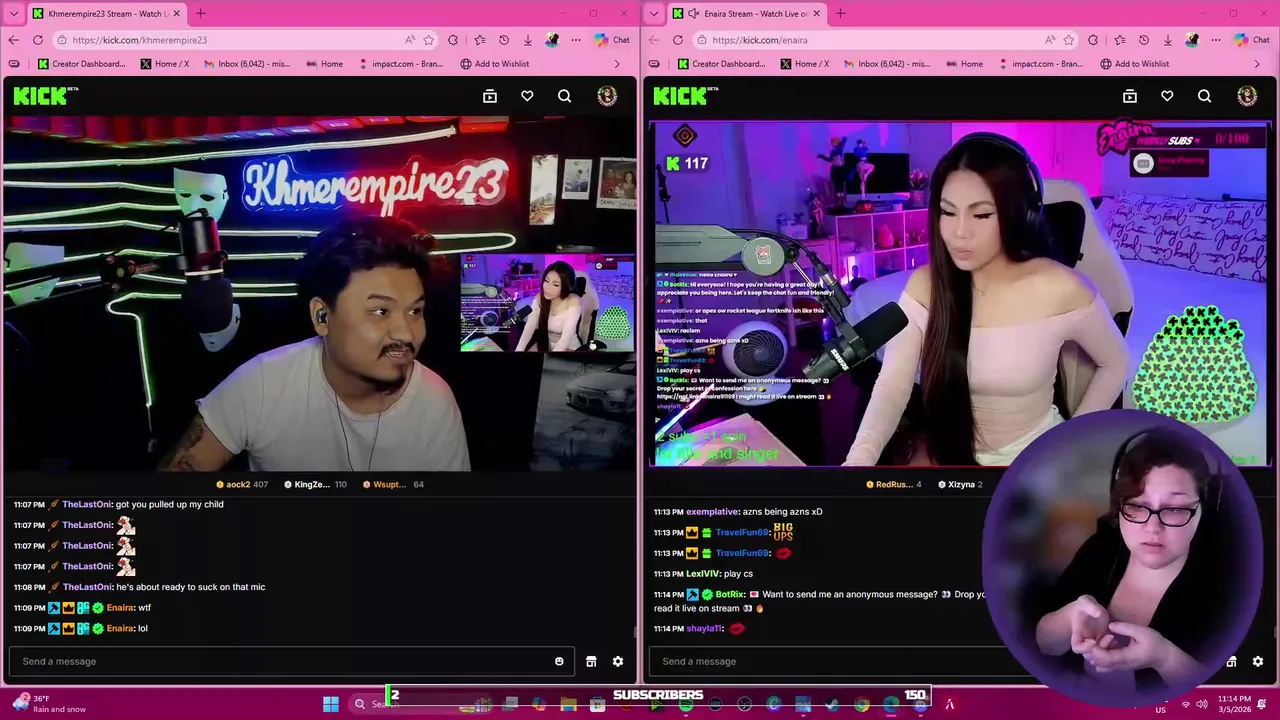The width and height of the screenshot is (1280, 720).
Task: Open the Windows Start menu
Action: coord(331,704)
